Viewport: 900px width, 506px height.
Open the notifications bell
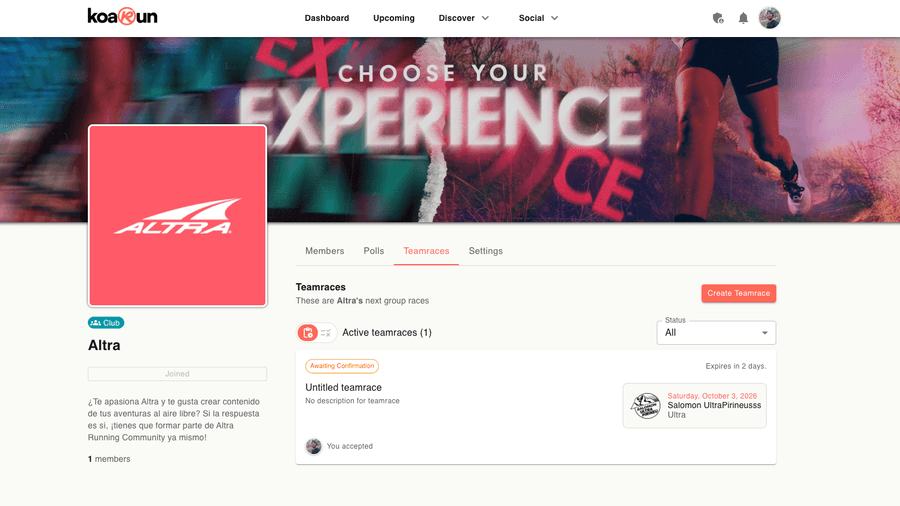click(743, 18)
